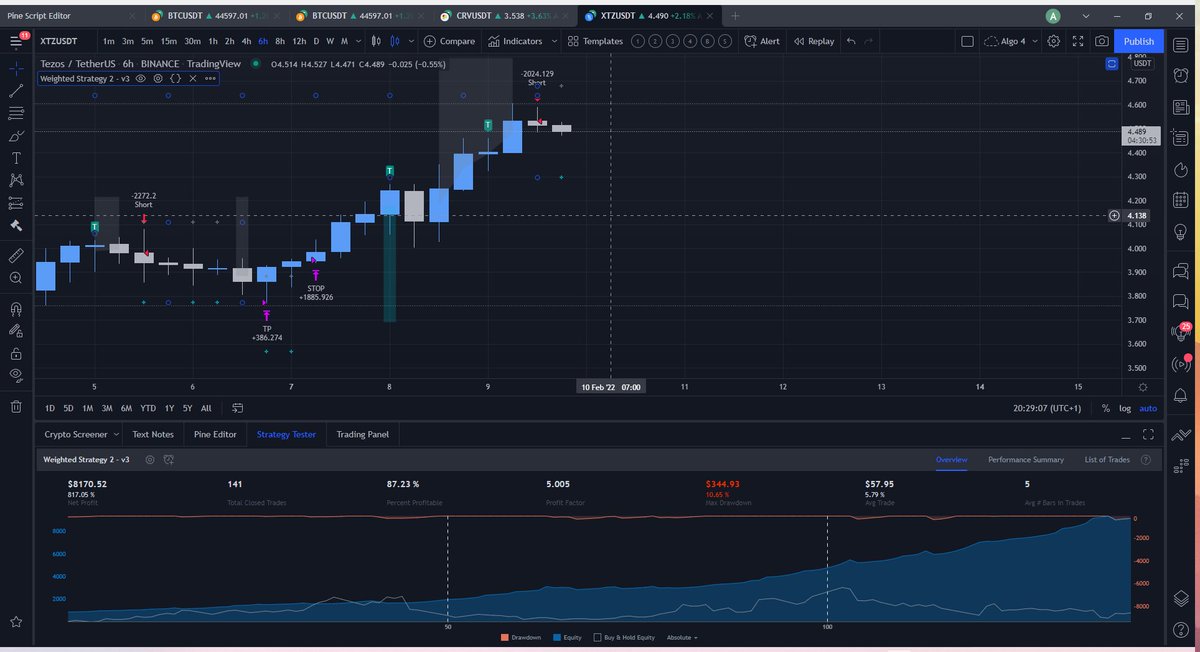Screen dimensions: 1200x652
Task: Open strategy source code braces icon
Action: click(x=175, y=77)
